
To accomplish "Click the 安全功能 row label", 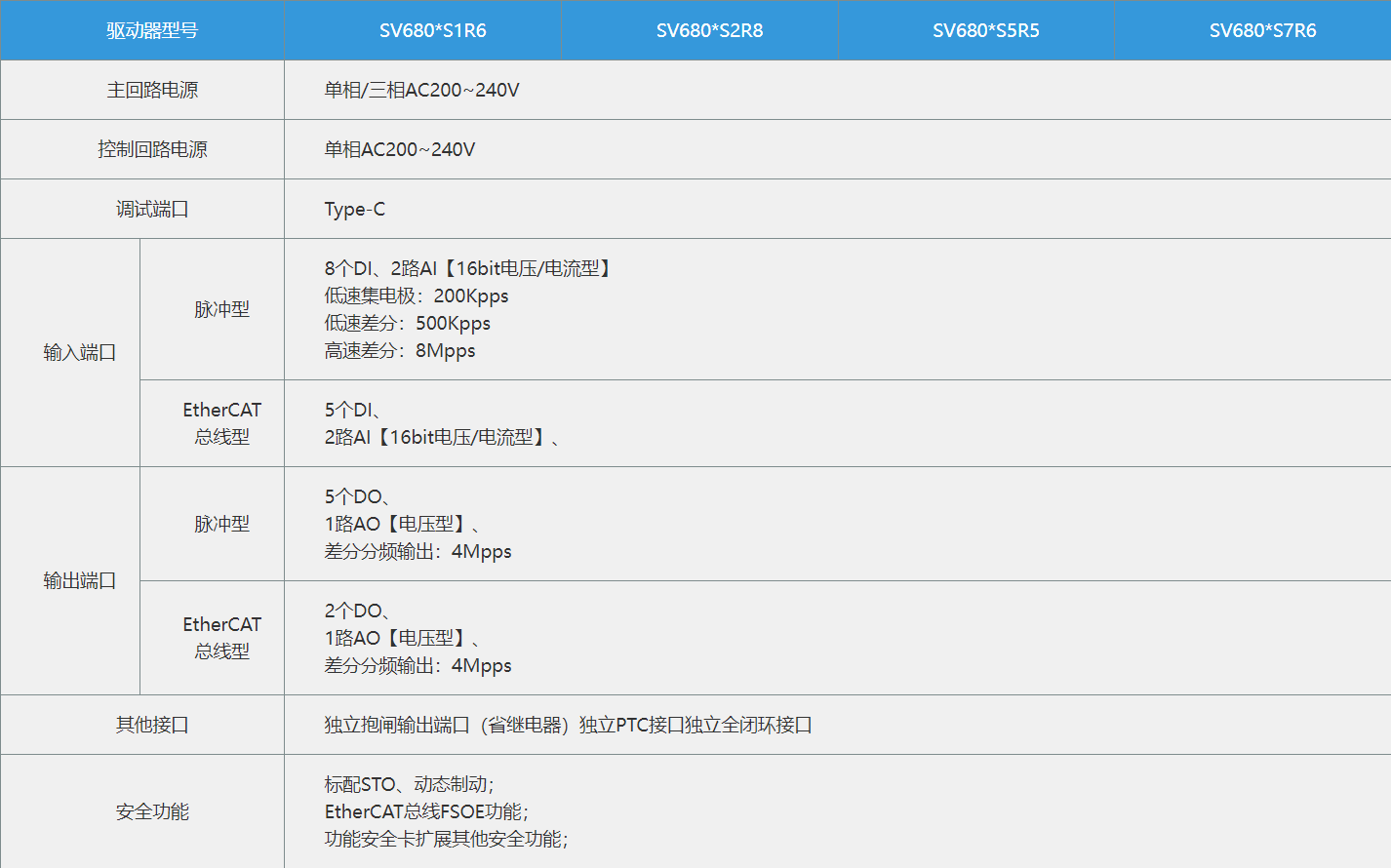I will click(152, 811).
